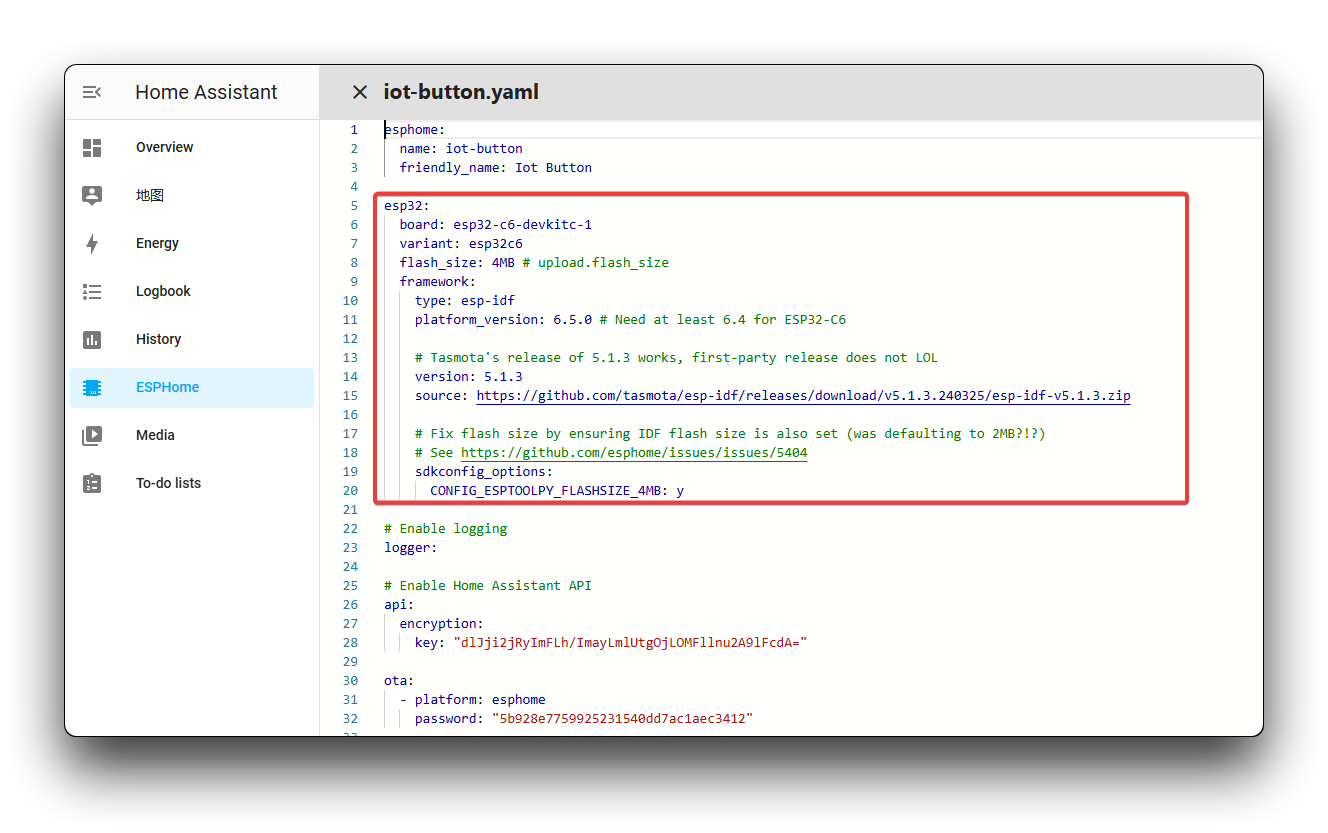The width and height of the screenshot is (1328, 833).
Task: Click the Energy lightning bolt icon
Action: coord(92,243)
